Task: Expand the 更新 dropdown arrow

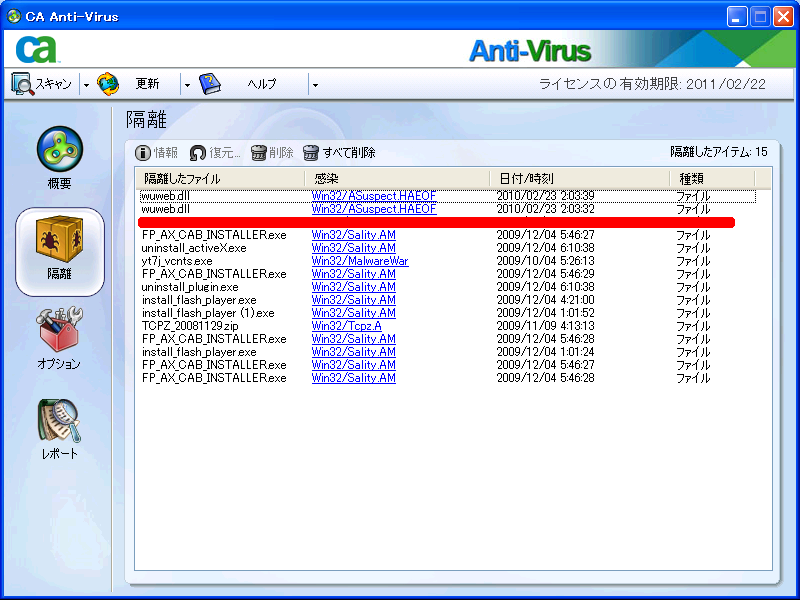Action: (187, 85)
